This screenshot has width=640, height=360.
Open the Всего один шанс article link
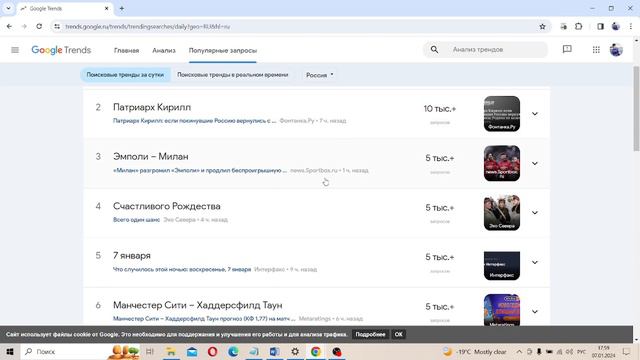[x=136, y=220]
